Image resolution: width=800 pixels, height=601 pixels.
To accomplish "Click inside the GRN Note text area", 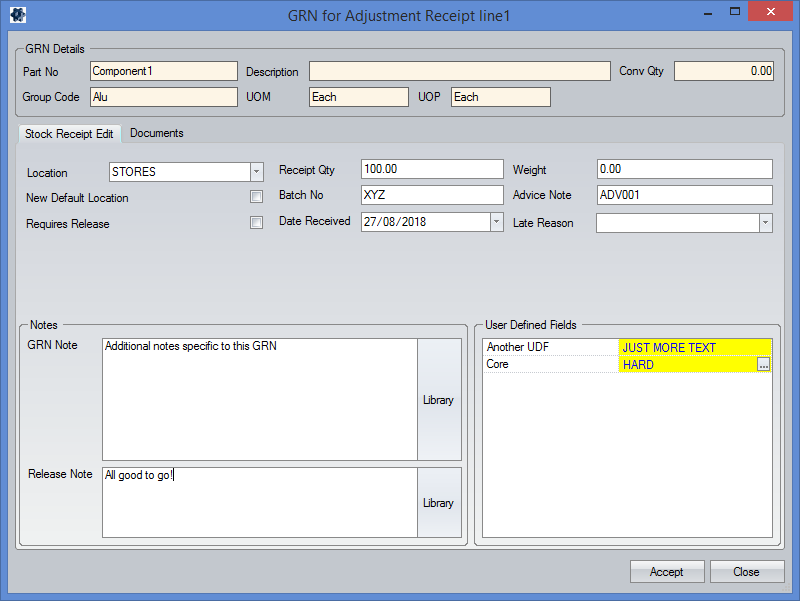I will [259, 400].
